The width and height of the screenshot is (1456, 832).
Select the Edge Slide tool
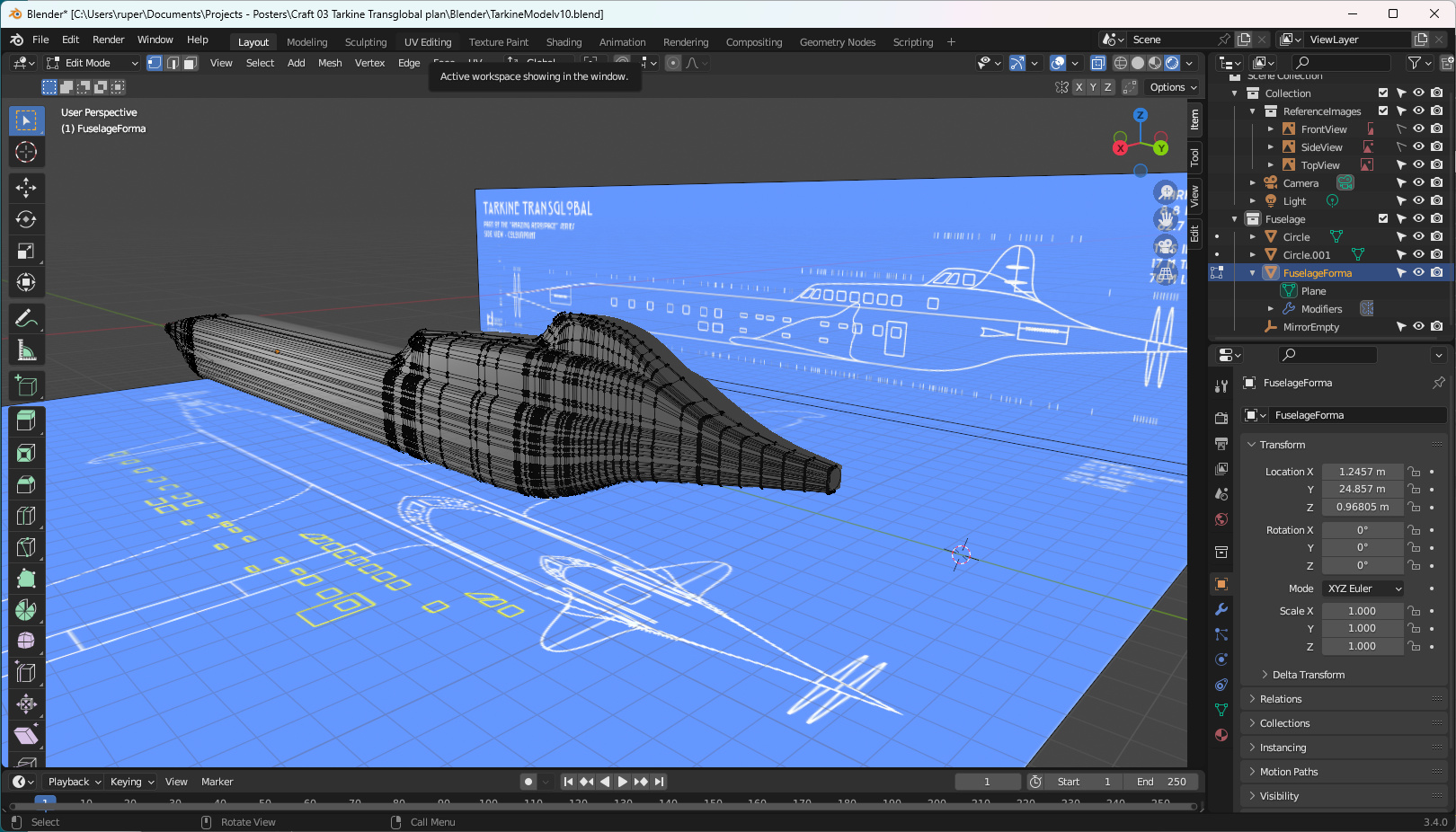coord(26,672)
